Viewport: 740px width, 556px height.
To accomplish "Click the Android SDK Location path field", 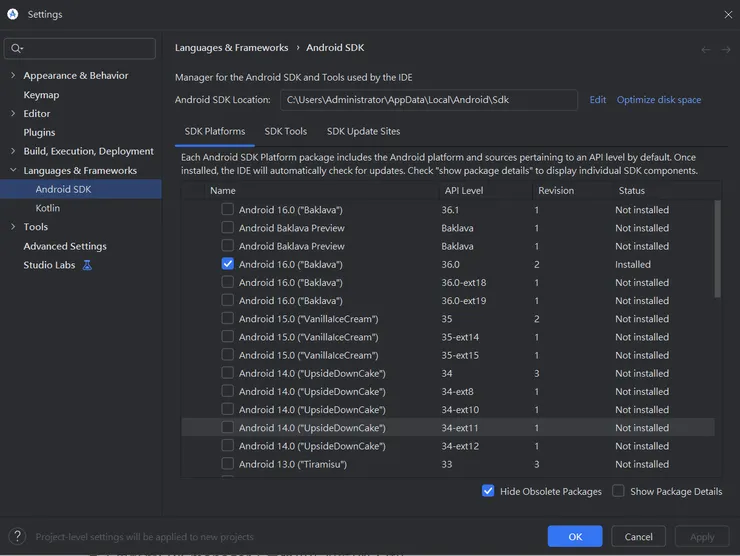I will (428, 100).
